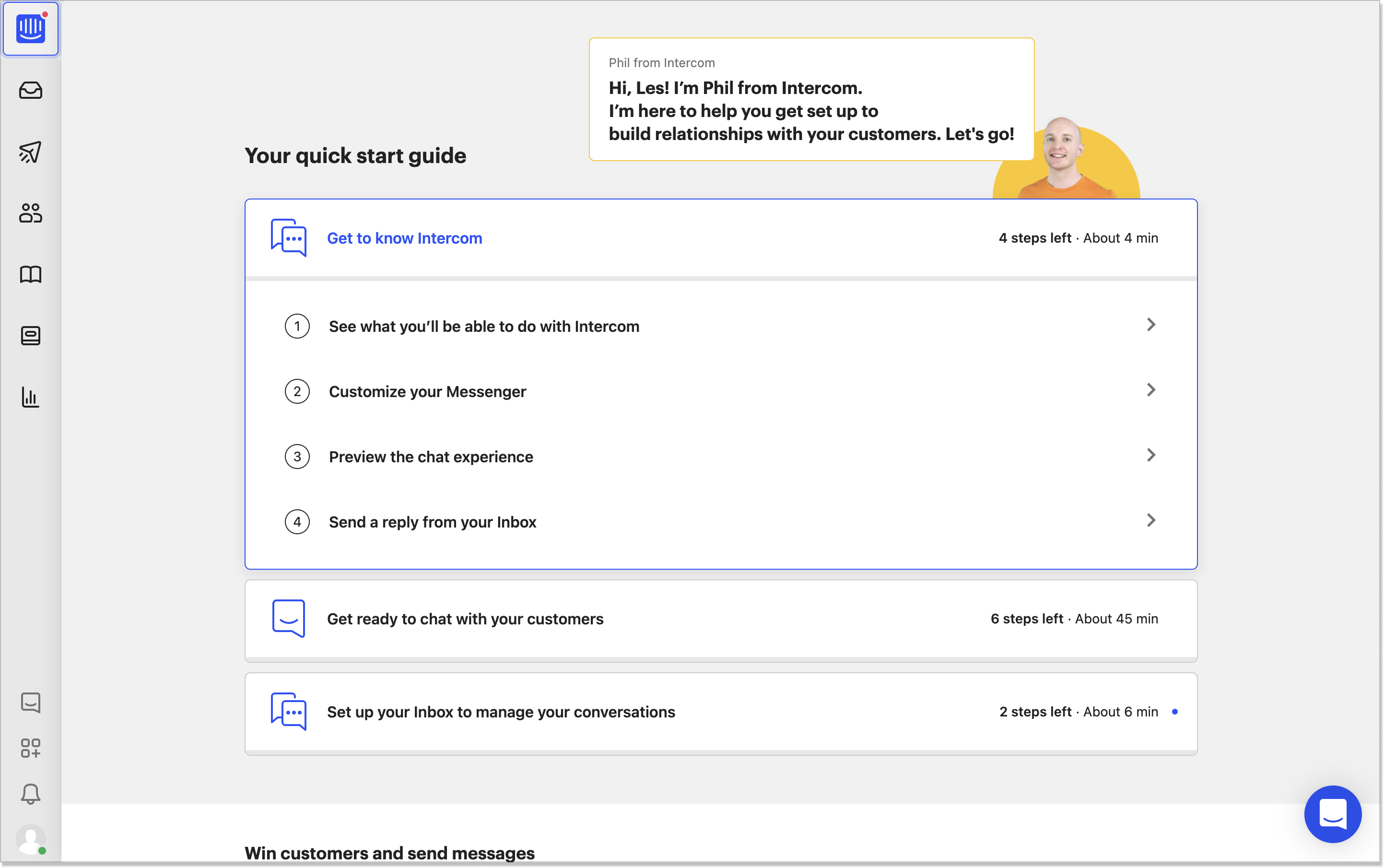Click the step 4 number circle
1384x868 pixels.
point(297,522)
